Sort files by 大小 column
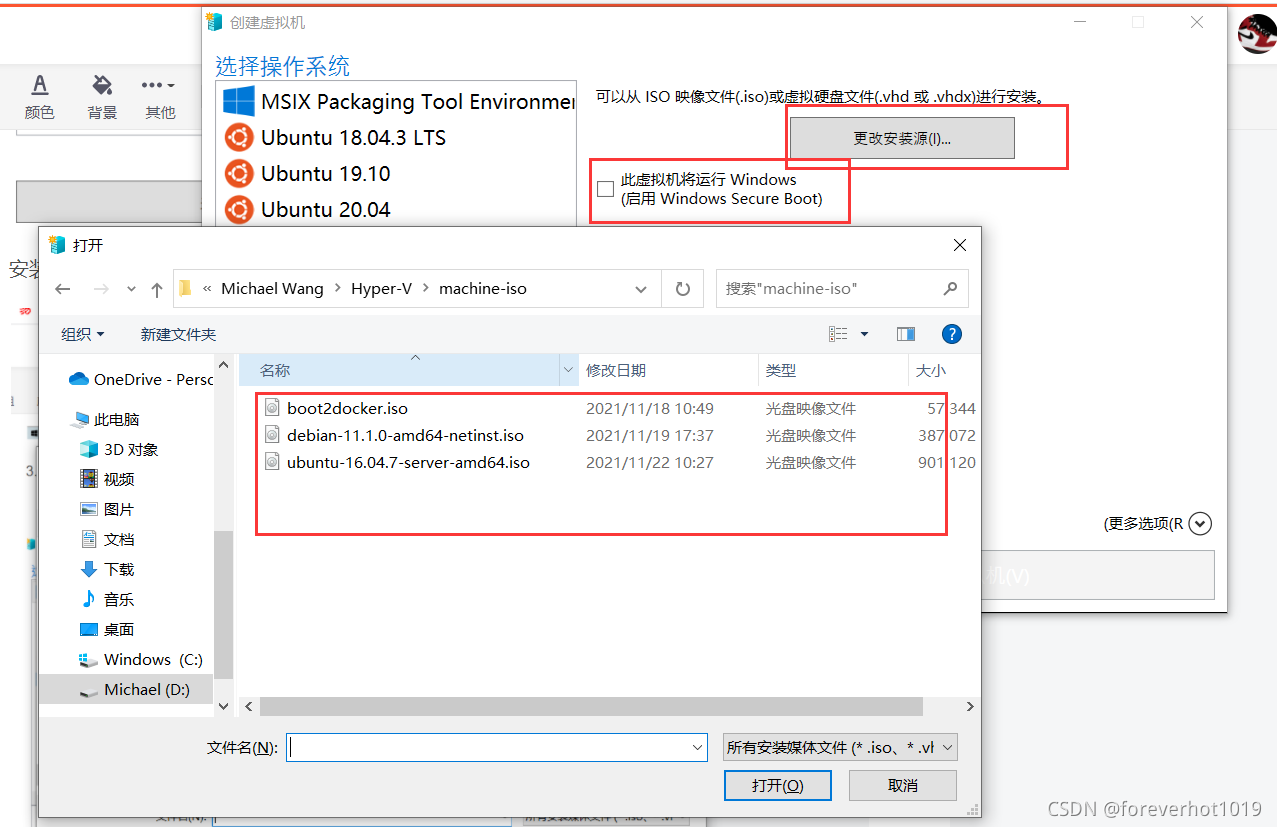Viewport: 1277px width, 827px height. click(x=943, y=370)
